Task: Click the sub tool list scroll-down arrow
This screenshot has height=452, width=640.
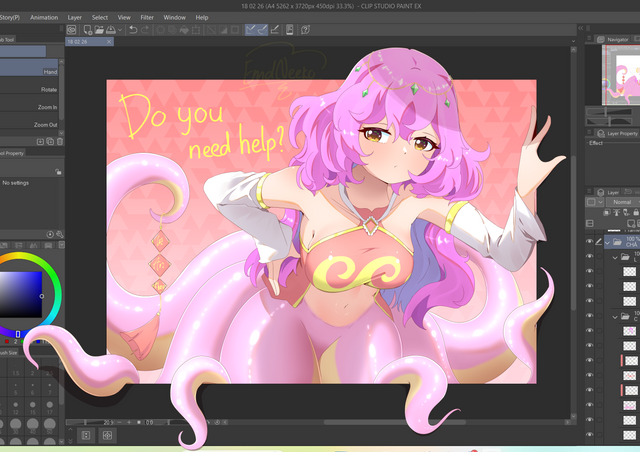Action: click(x=62, y=133)
